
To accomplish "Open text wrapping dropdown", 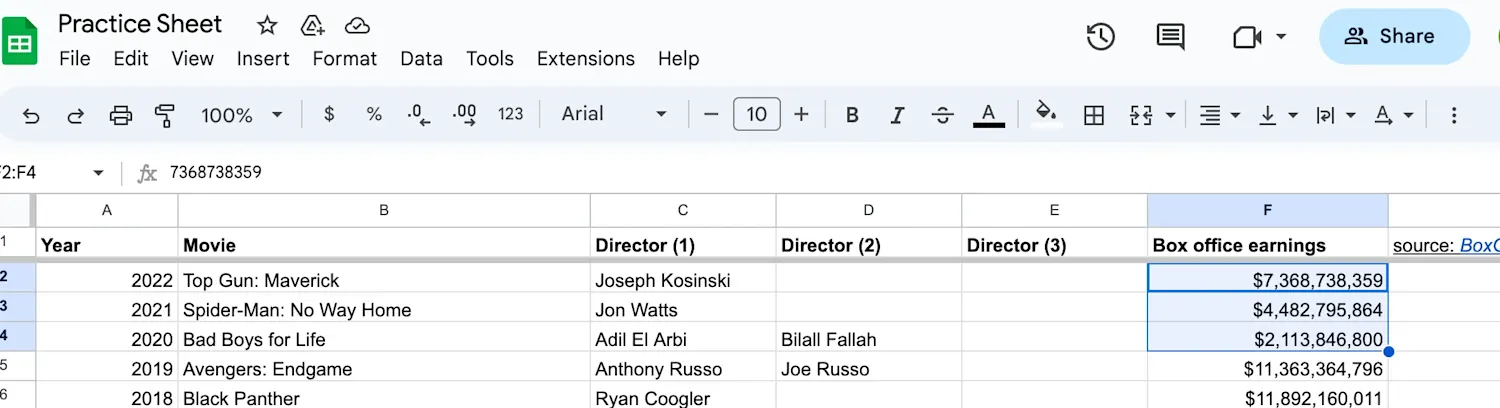I will pos(1335,115).
